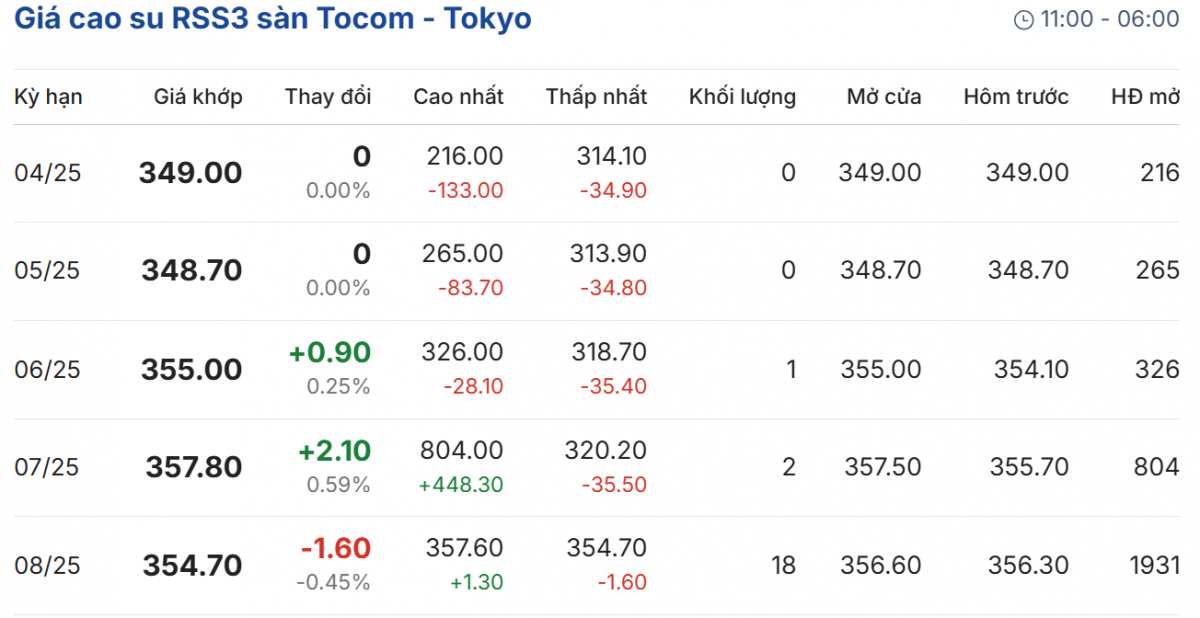
Task: Click the Cao nhất column header
Action: coord(459,97)
